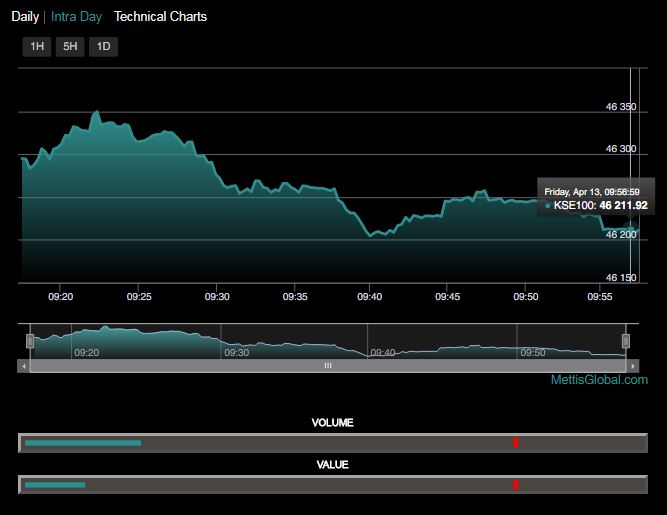The width and height of the screenshot is (667, 515).
Task: Click the chart peak near 09:22
Action: (97, 112)
